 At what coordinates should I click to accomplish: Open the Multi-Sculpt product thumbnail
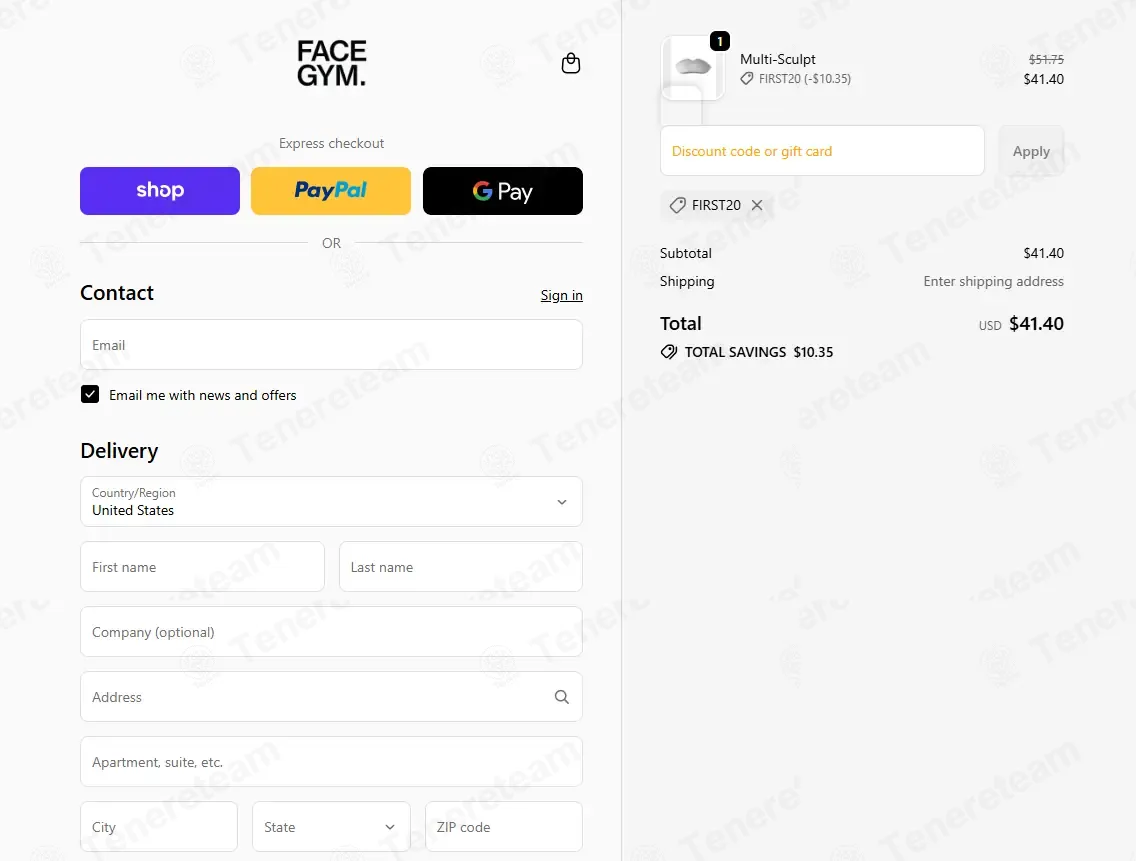(693, 68)
